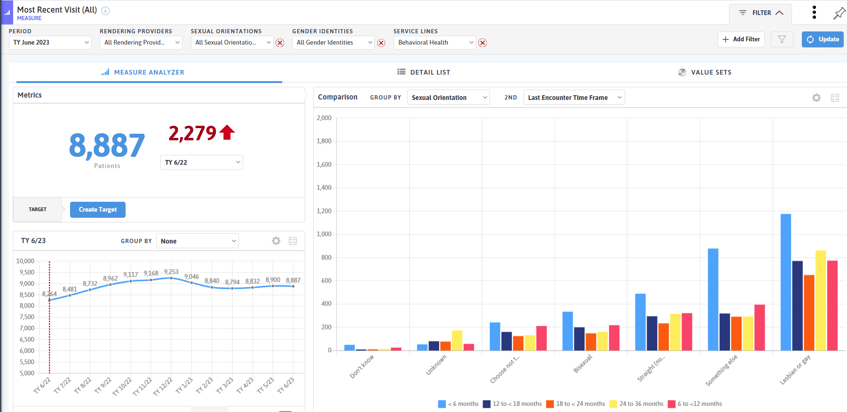847x412 pixels.
Task: Open the TY 6/22 comparison period dropdown
Action: pyautogui.click(x=201, y=162)
